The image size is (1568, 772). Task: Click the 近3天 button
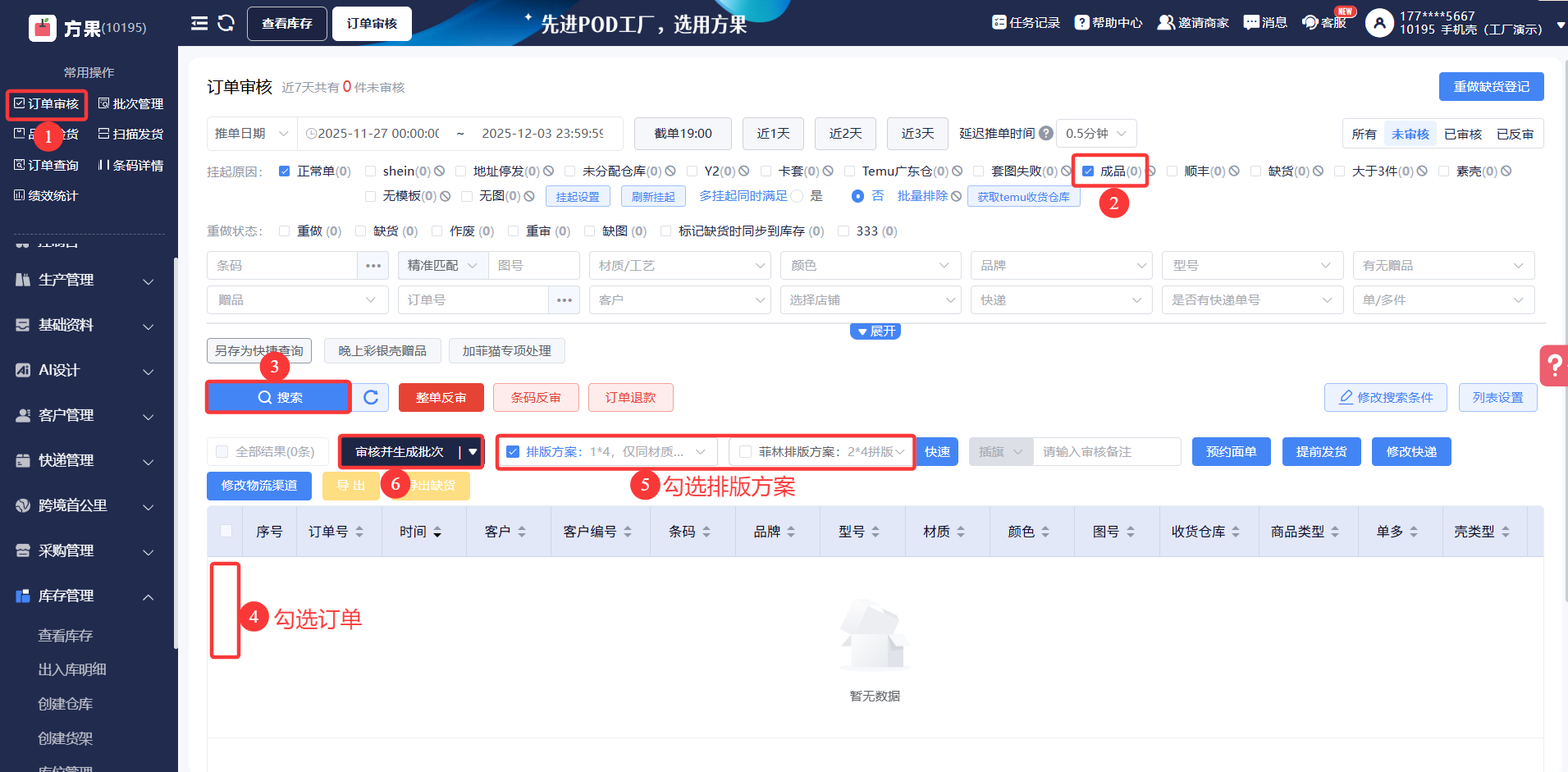click(x=917, y=133)
